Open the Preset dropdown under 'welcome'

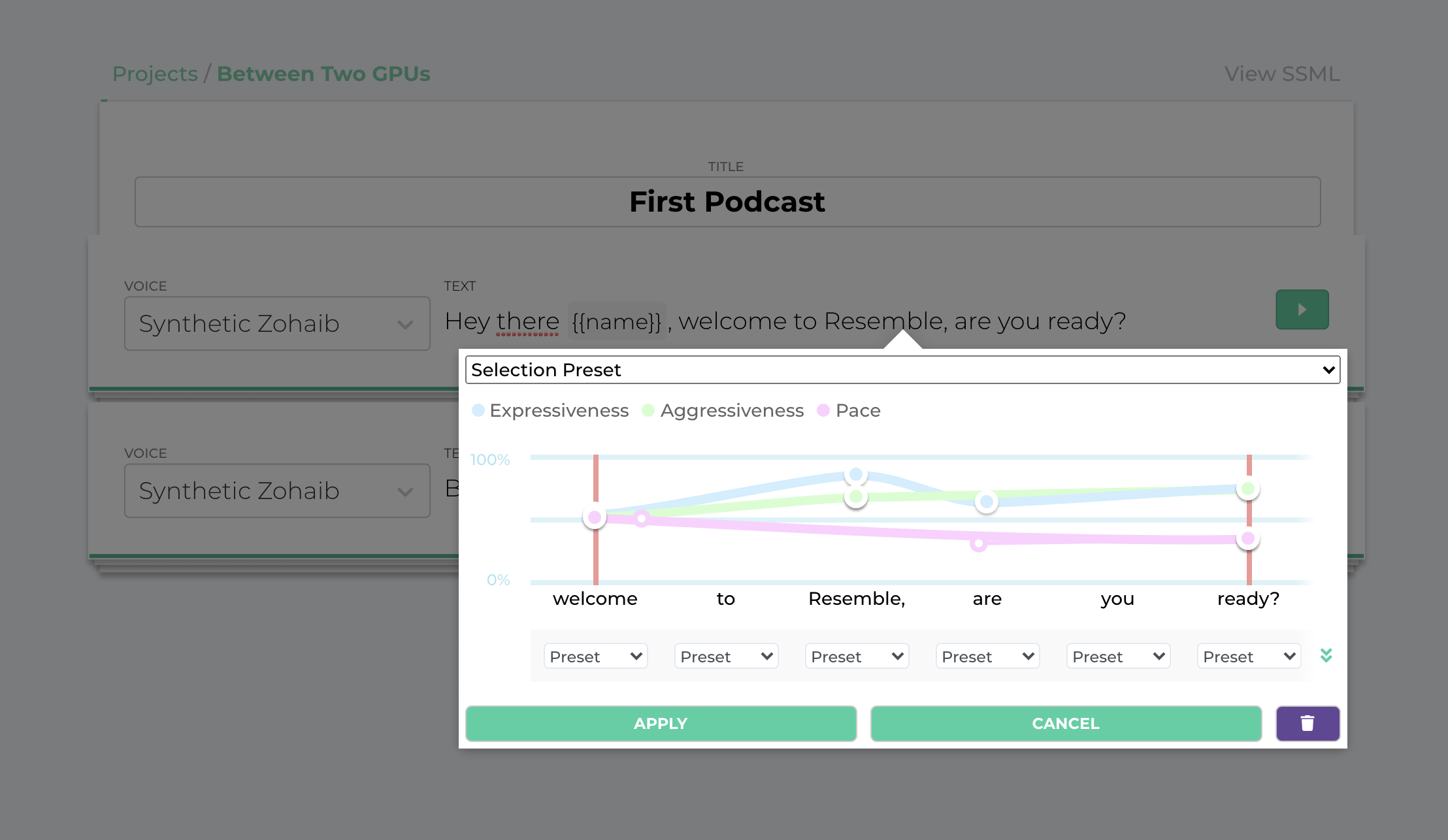point(595,656)
